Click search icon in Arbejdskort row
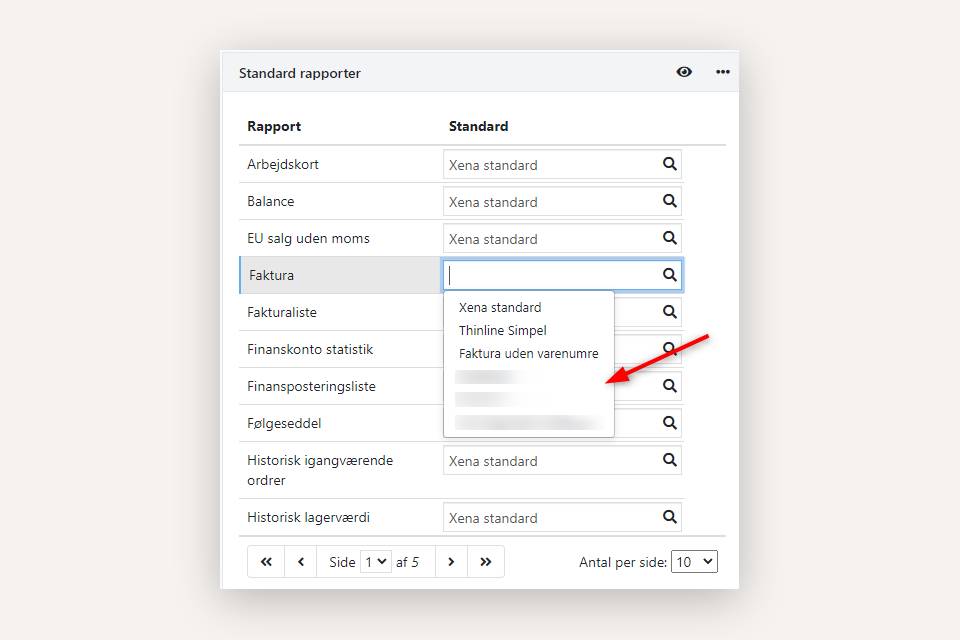Image resolution: width=960 pixels, height=640 pixels. click(670, 164)
